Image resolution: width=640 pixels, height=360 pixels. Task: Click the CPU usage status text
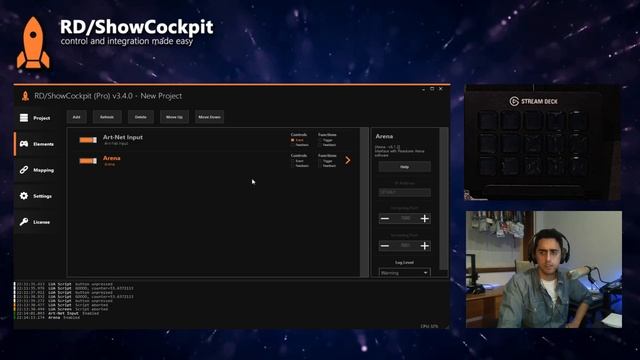[x=429, y=326]
